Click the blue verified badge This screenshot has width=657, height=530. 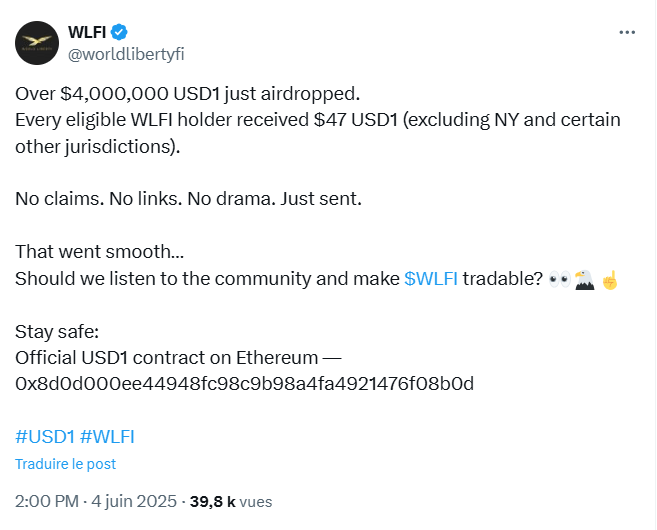pos(119,32)
